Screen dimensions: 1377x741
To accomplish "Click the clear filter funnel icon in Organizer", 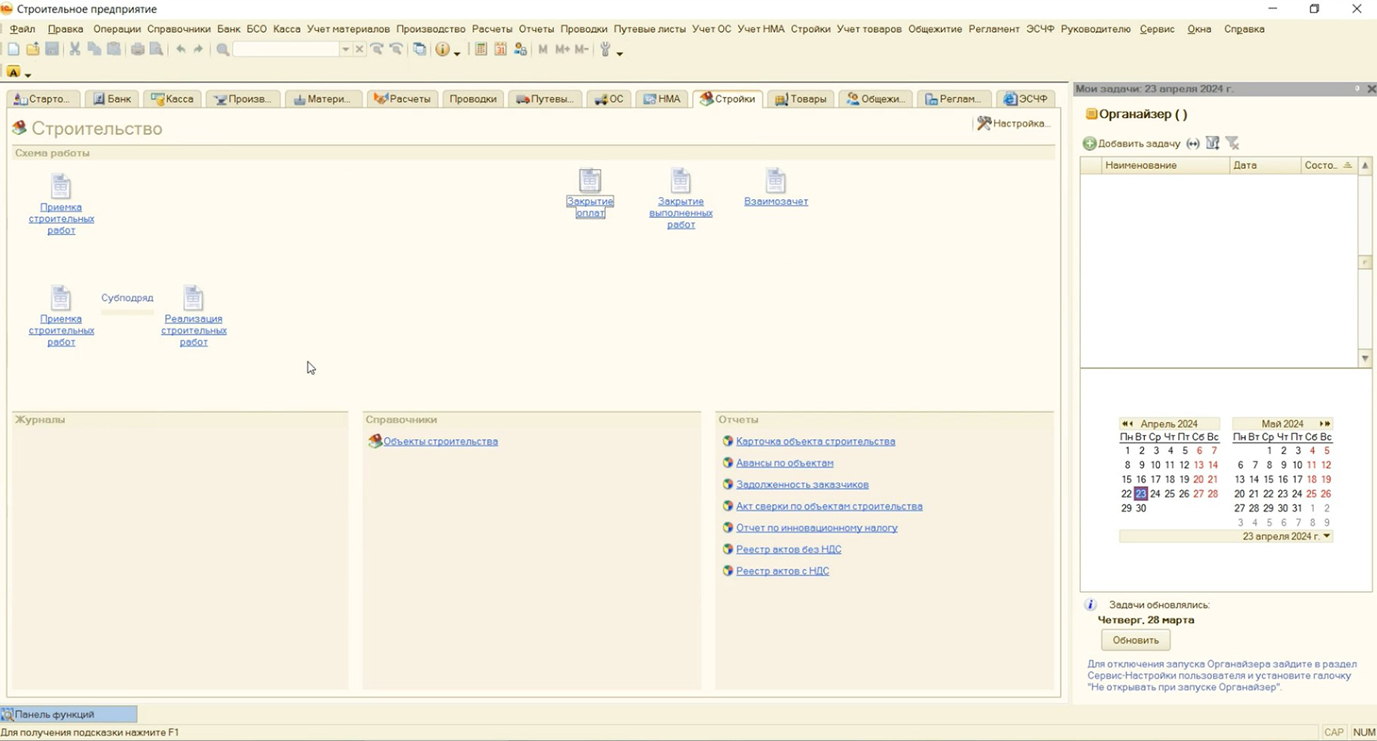I will point(1232,144).
